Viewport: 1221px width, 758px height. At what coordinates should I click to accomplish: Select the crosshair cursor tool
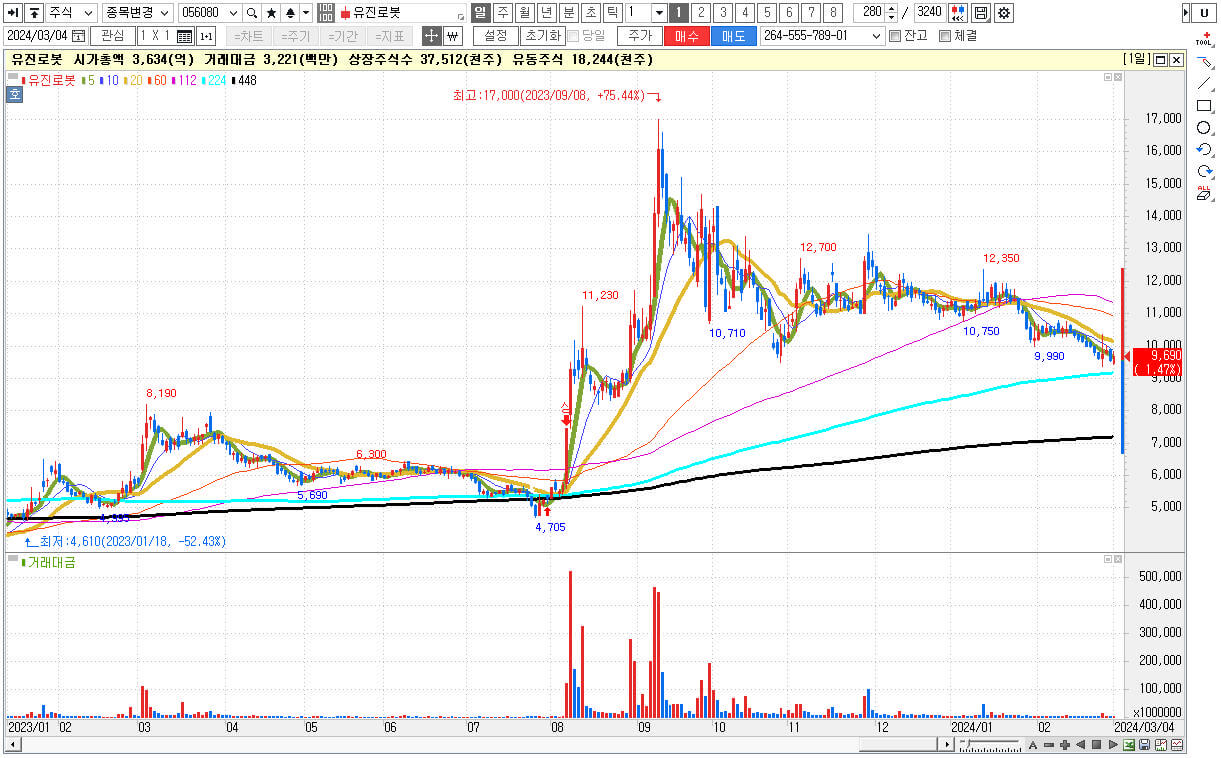[x=431, y=35]
